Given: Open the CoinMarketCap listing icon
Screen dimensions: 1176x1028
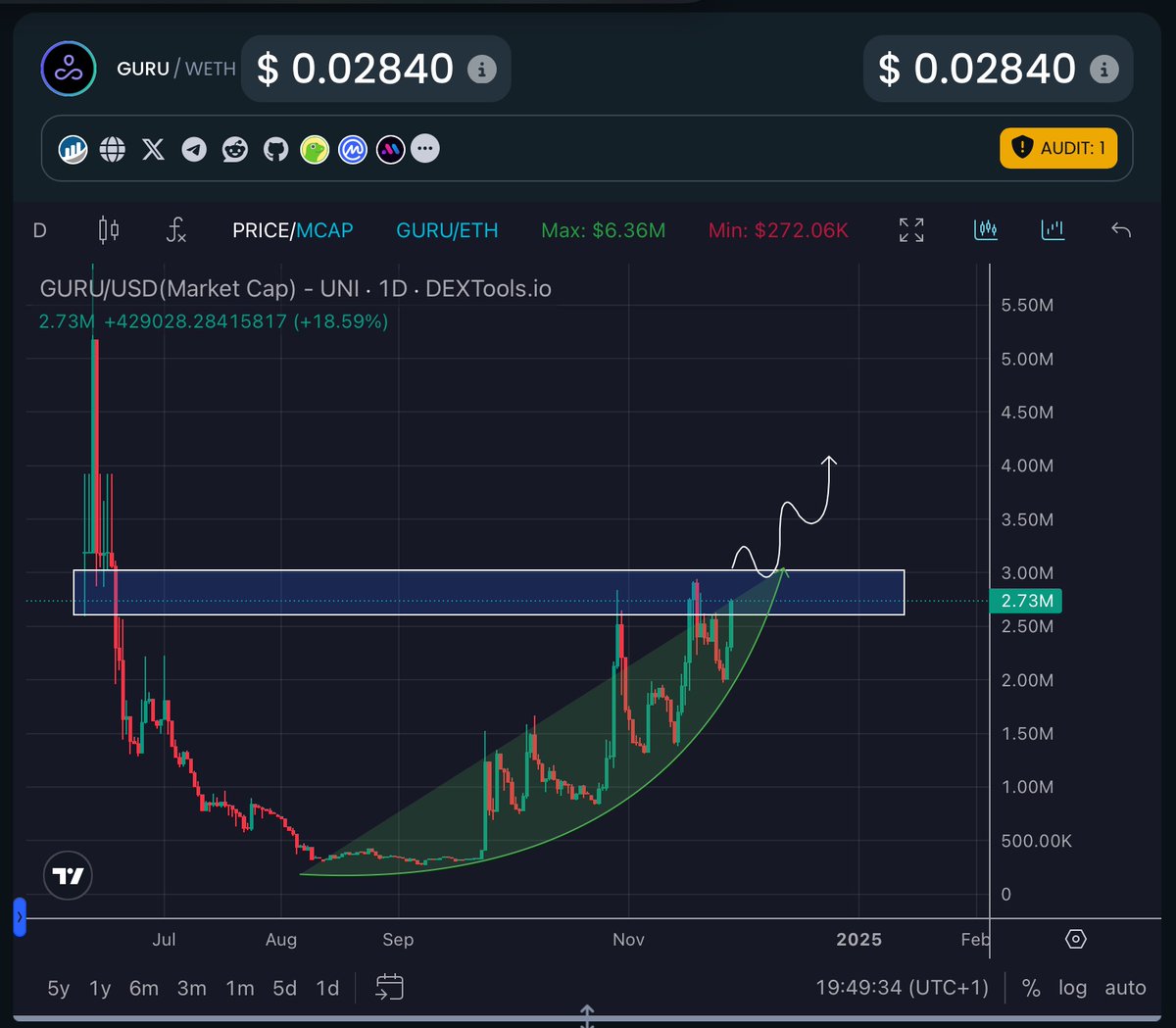Looking at the screenshot, I should coord(353,149).
